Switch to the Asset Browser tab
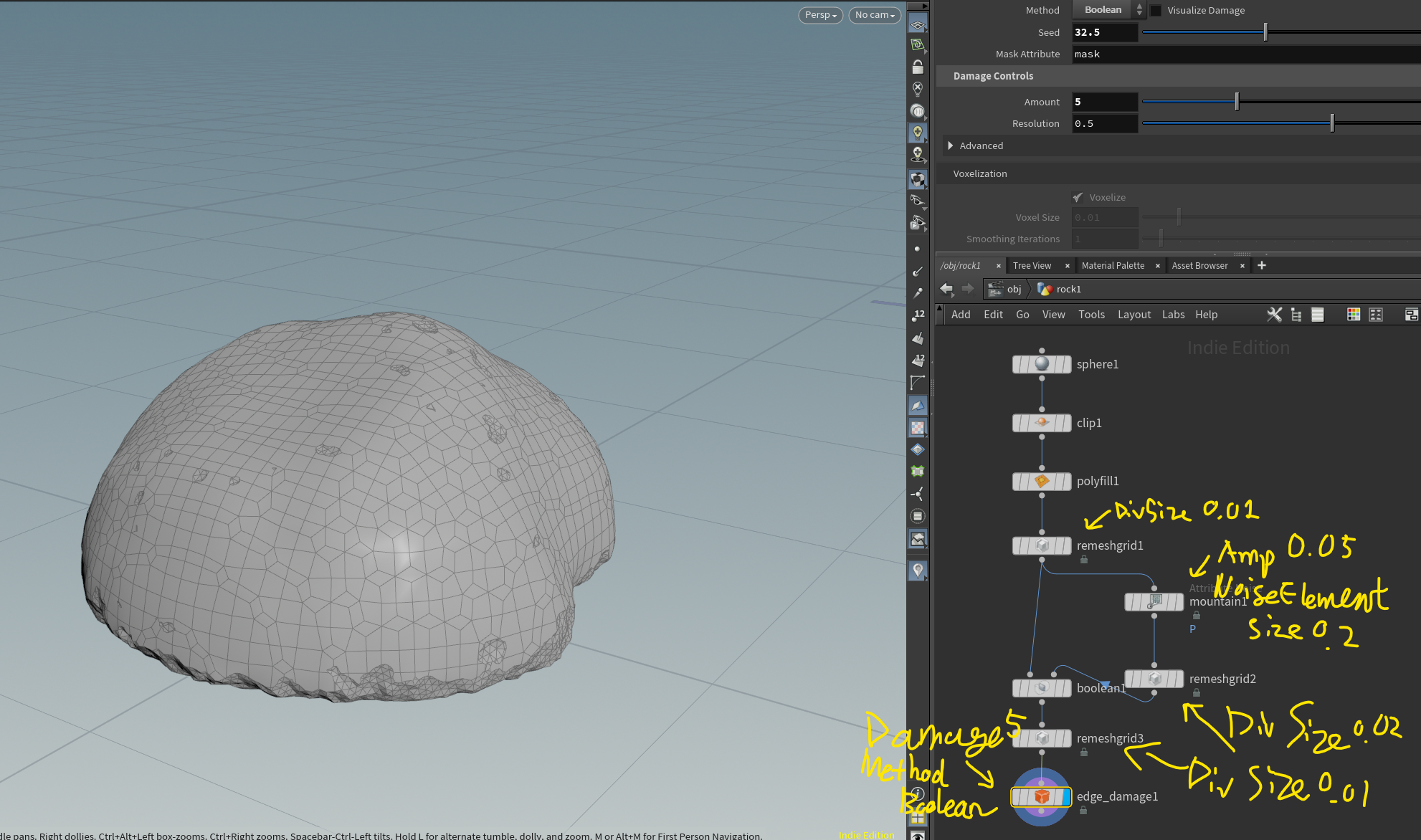The height and width of the screenshot is (840, 1421). pyautogui.click(x=1199, y=266)
